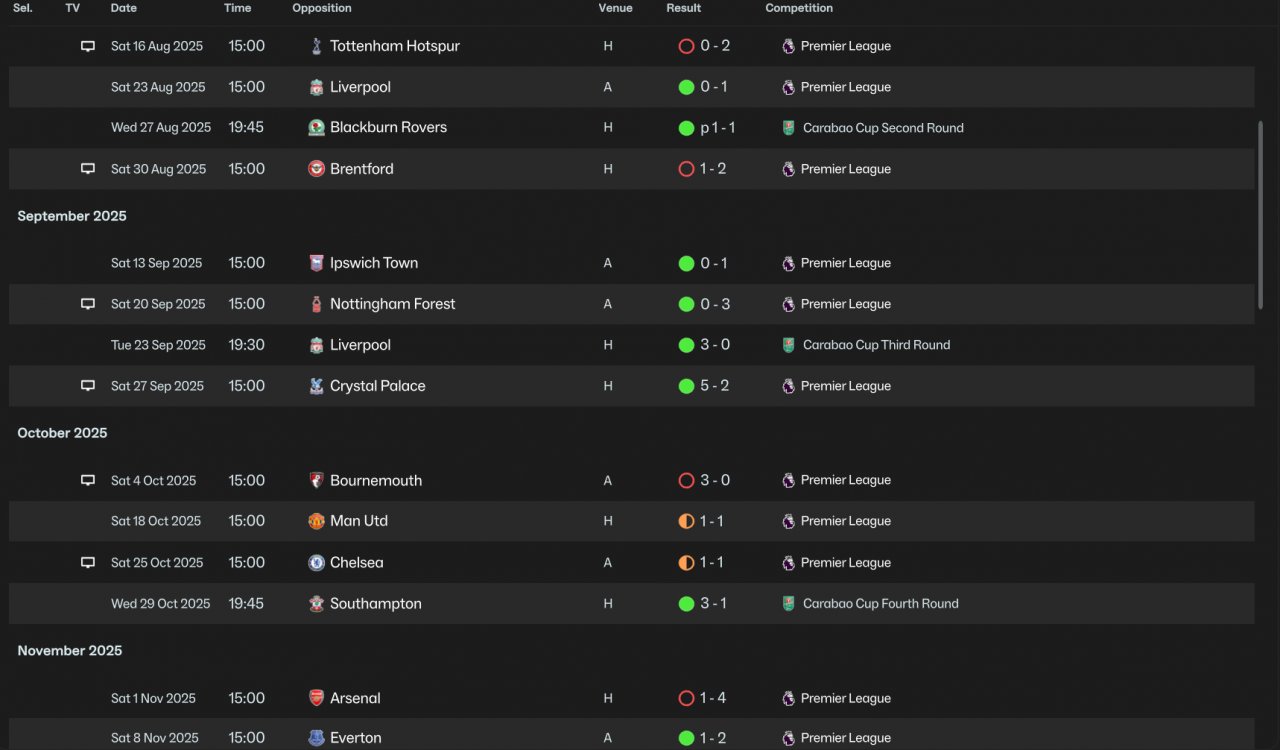Open Carabao Cup Fourth Round competition link

881,604
